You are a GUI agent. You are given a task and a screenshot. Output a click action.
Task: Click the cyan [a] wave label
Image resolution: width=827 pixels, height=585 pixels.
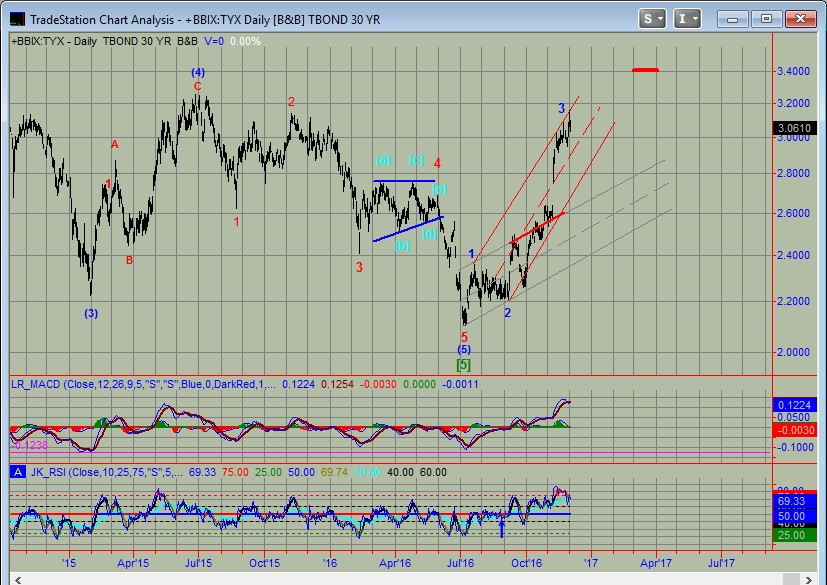click(x=383, y=160)
